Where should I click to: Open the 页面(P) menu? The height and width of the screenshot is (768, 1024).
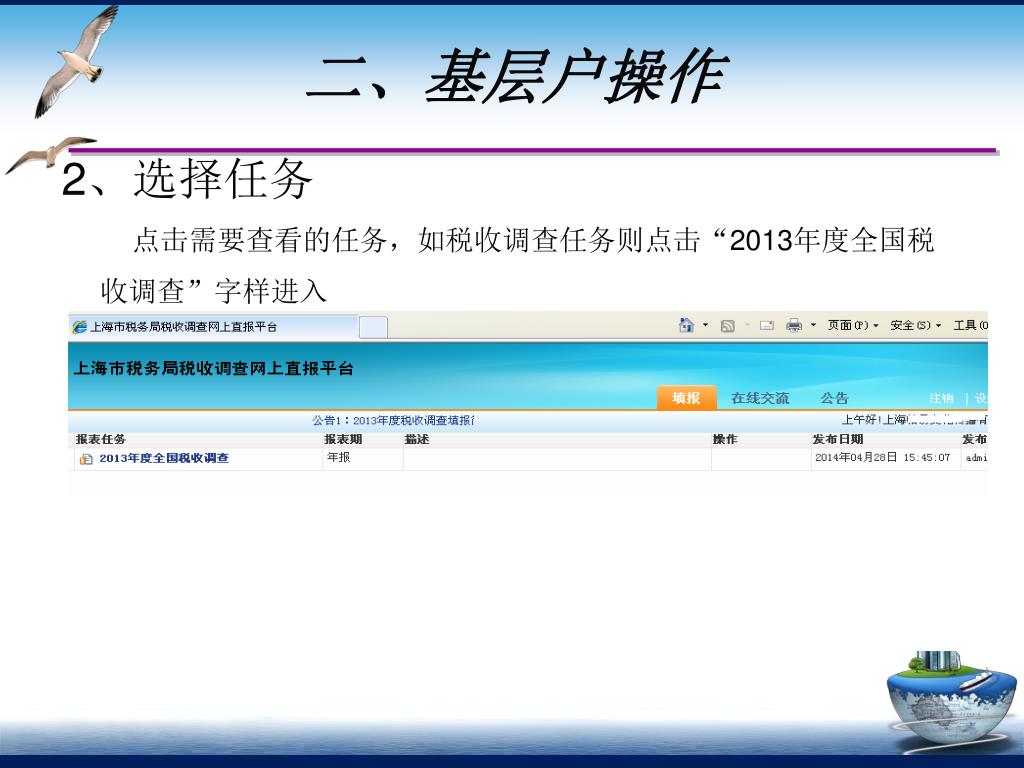click(853, 325)
